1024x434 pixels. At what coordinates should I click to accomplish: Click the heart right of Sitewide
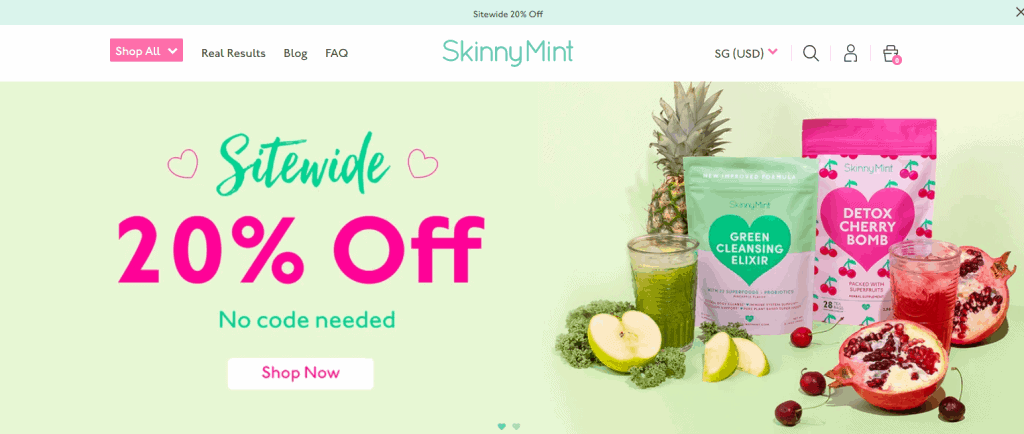(x=423, y=163)
